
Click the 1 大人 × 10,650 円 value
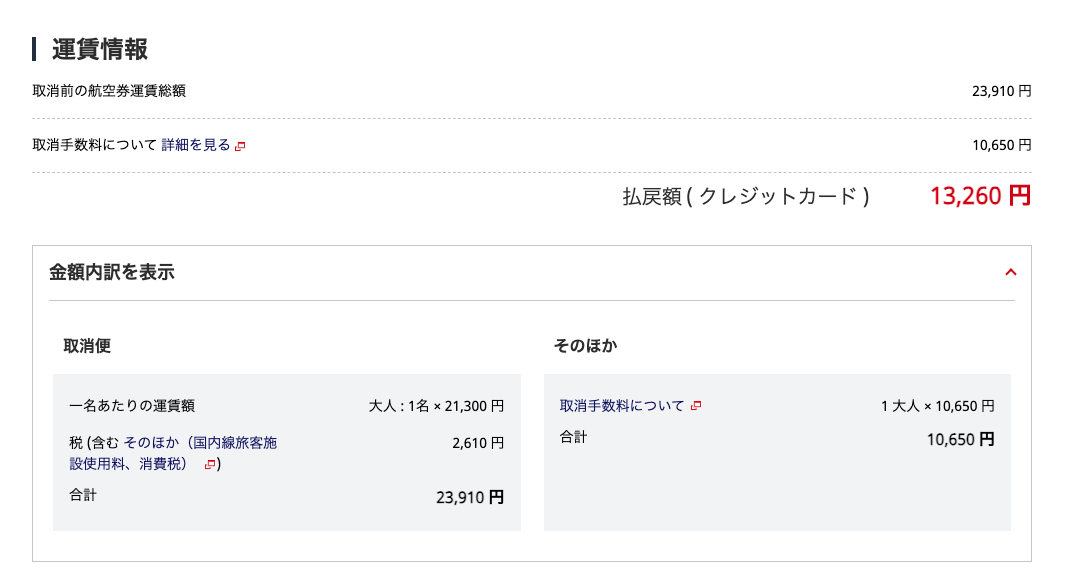click(937, 406)
